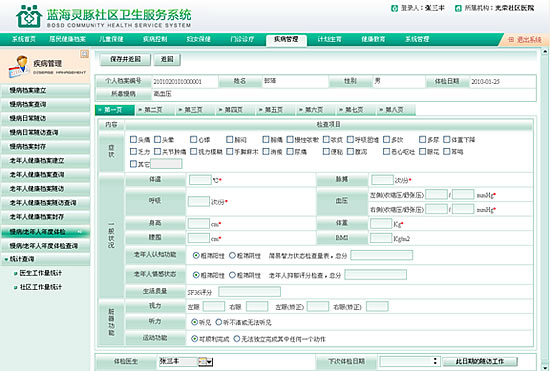
Task: Tick the 恶心呕吐 checkbox
Action: [x=386, y=151]
